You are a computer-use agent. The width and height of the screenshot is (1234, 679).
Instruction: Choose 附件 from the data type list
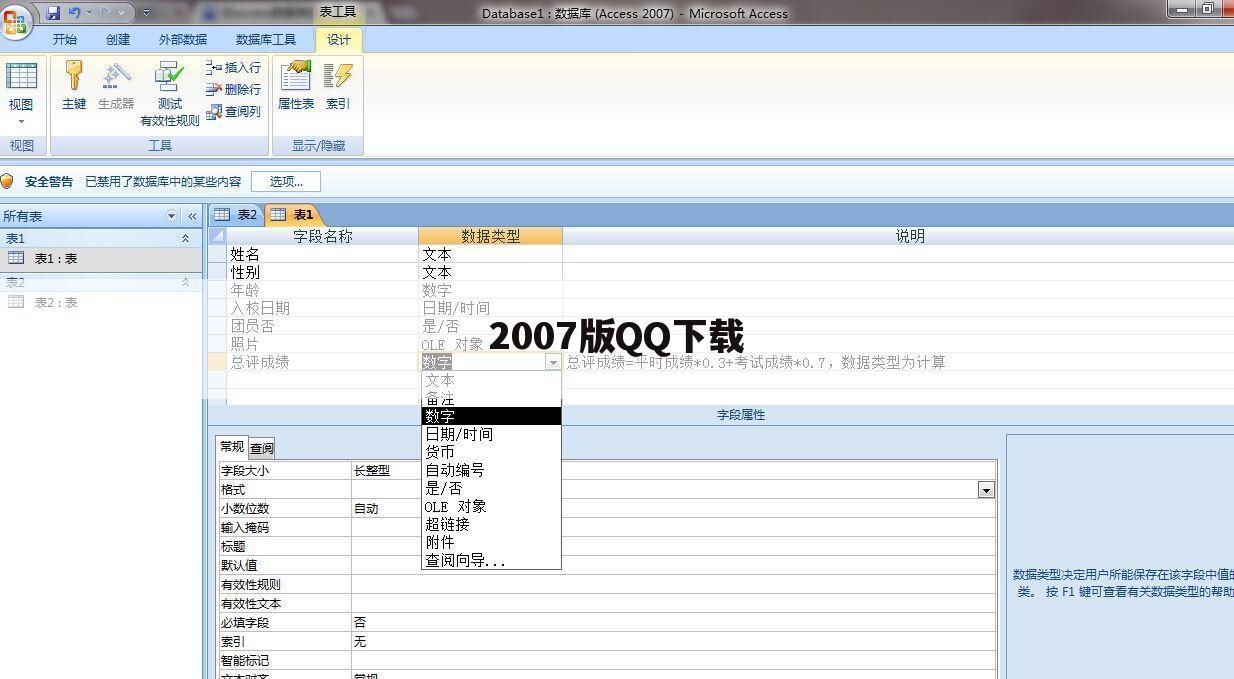[491, 542]
